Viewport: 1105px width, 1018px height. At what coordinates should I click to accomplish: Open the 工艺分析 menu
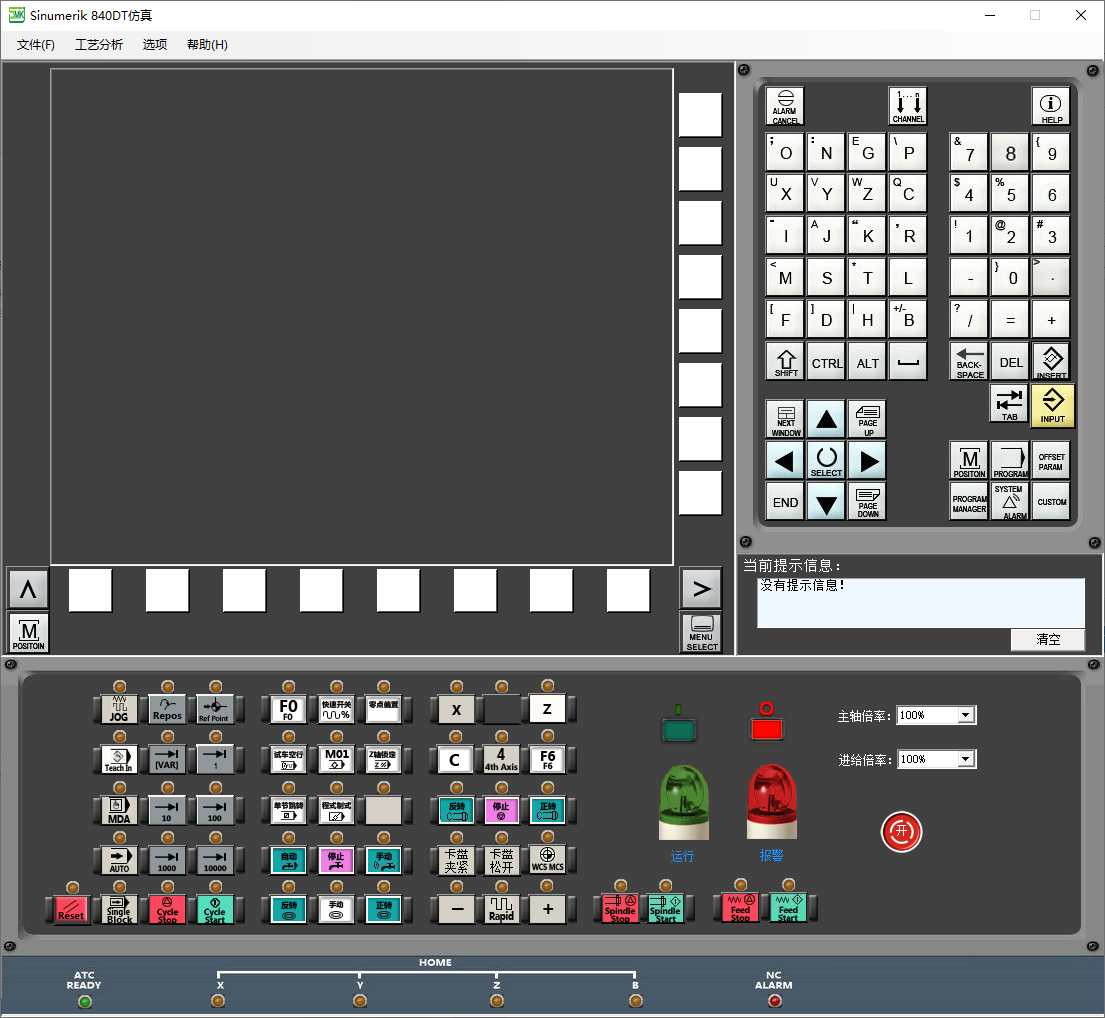99,45
